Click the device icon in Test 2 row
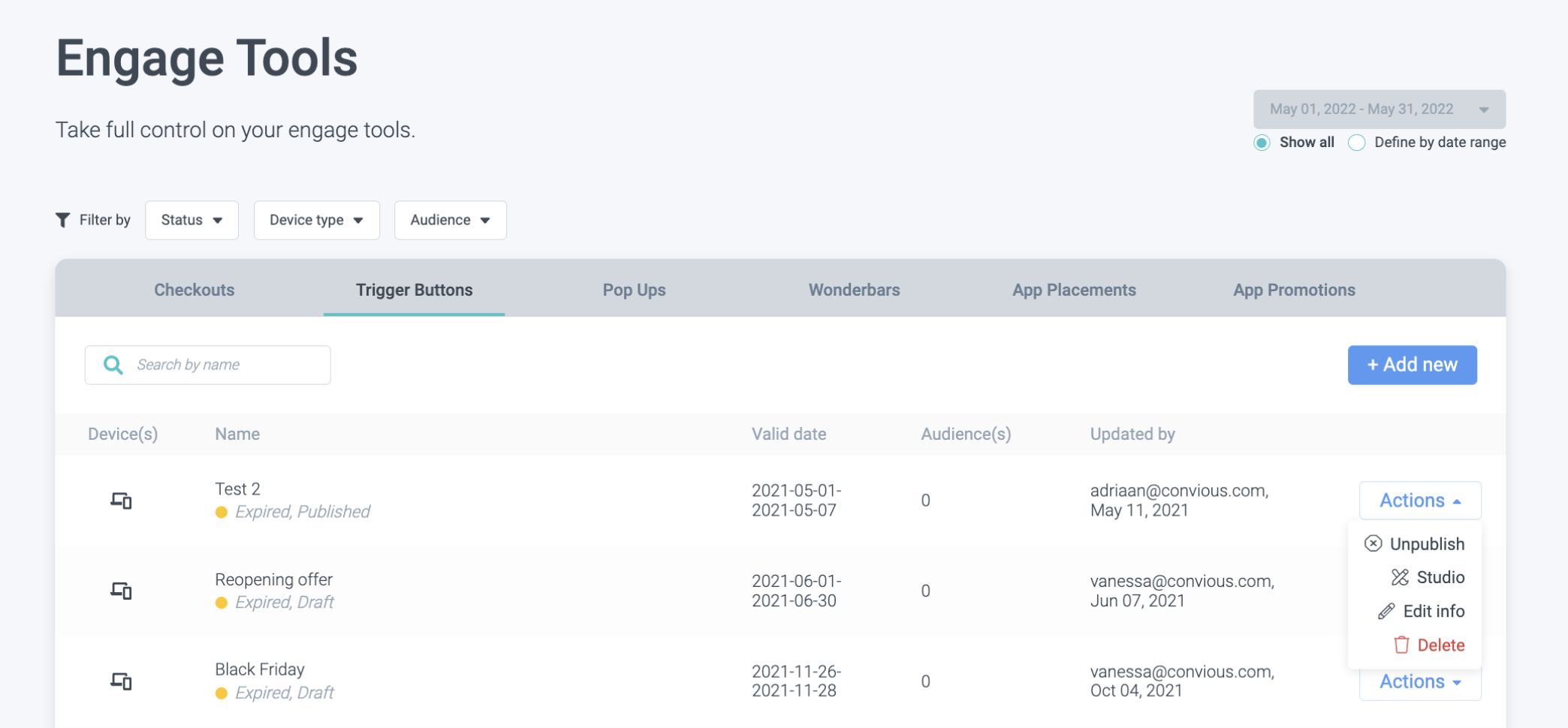Screen dimensions: 1568x728 click(121, 501)
